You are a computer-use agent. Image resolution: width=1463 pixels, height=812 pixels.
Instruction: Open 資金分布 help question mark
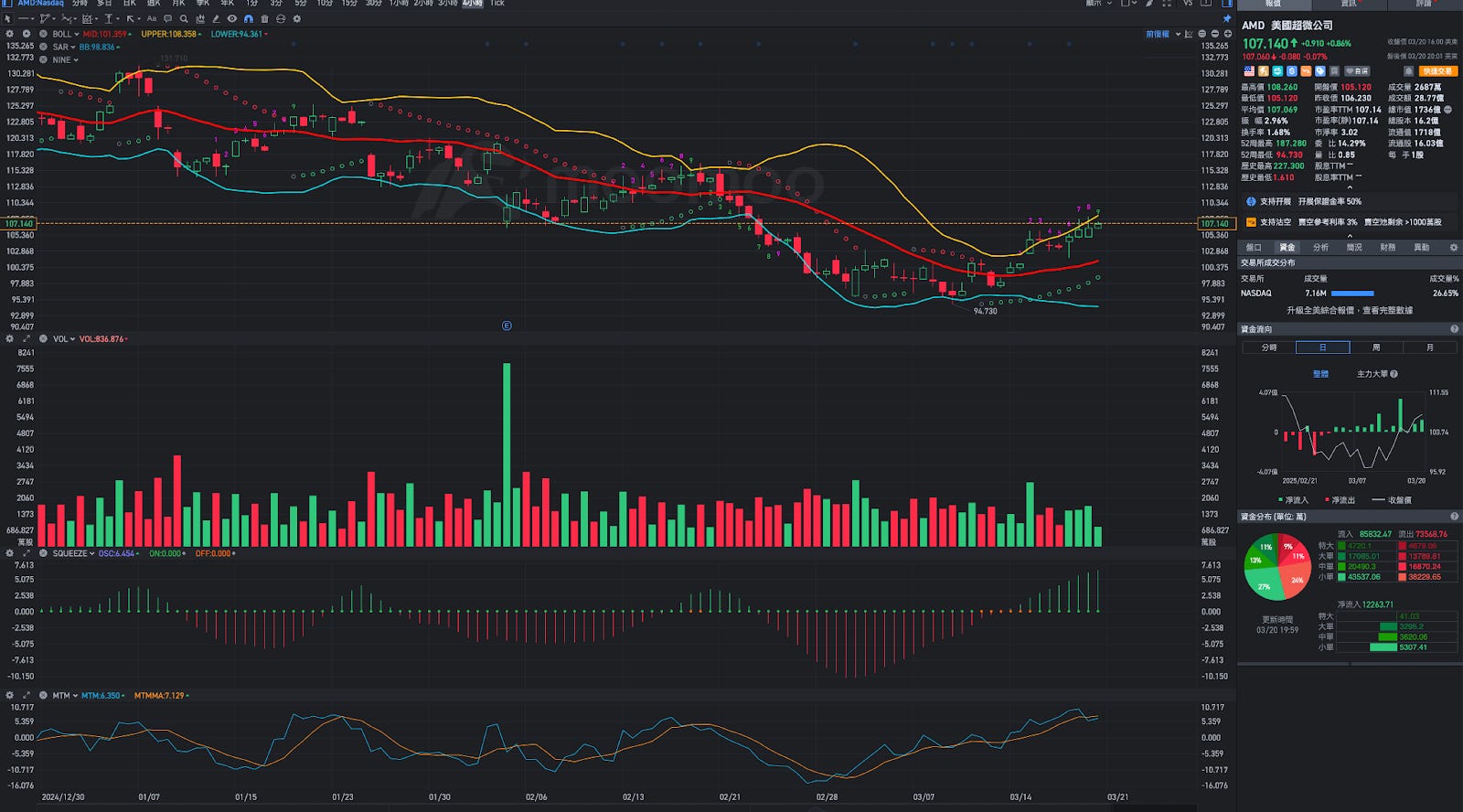point(1454,517)
